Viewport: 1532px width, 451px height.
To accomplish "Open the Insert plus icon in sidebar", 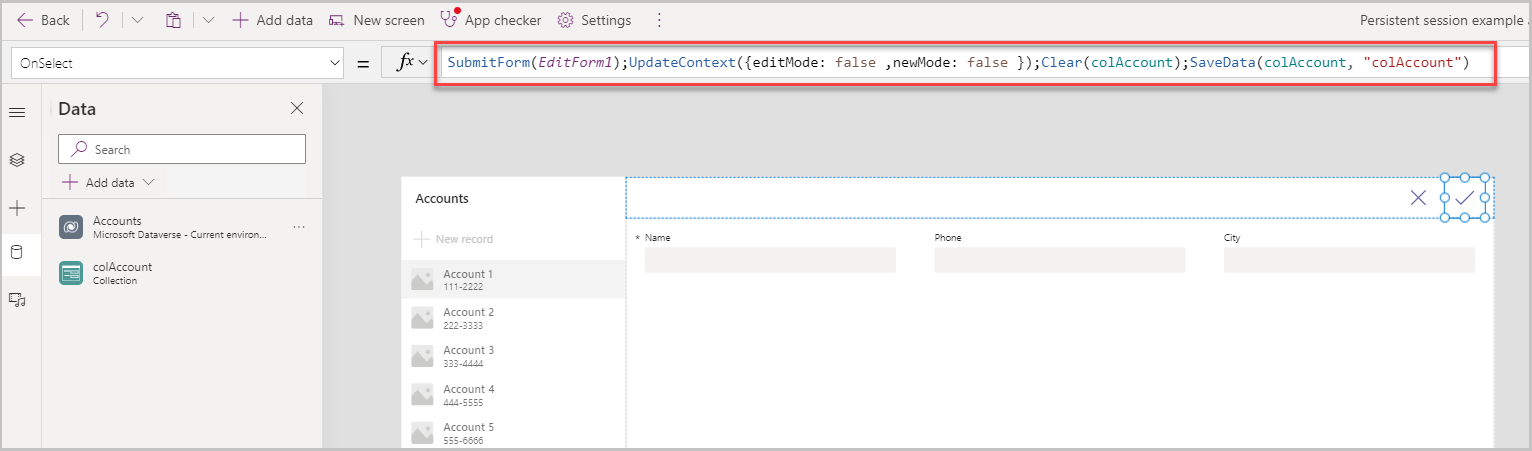I will point(17,207).
